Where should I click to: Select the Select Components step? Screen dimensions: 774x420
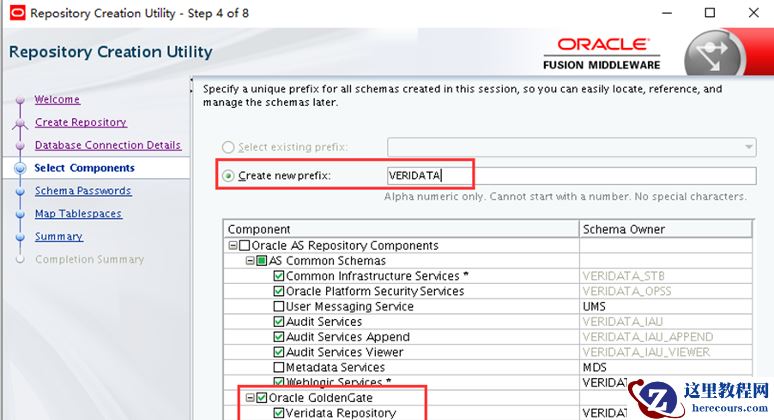[84, 168]
